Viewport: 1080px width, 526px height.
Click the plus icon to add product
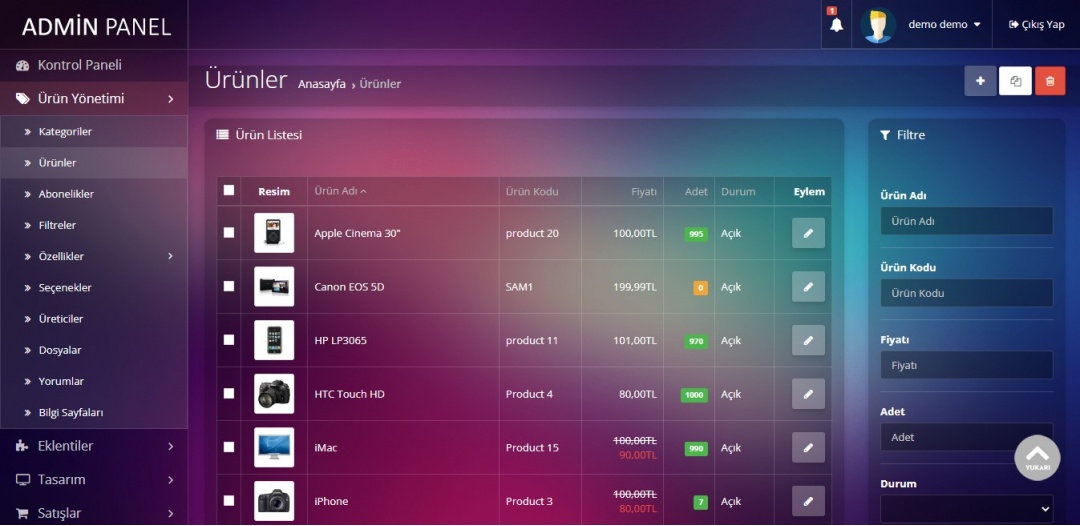[x=980, y=81]
